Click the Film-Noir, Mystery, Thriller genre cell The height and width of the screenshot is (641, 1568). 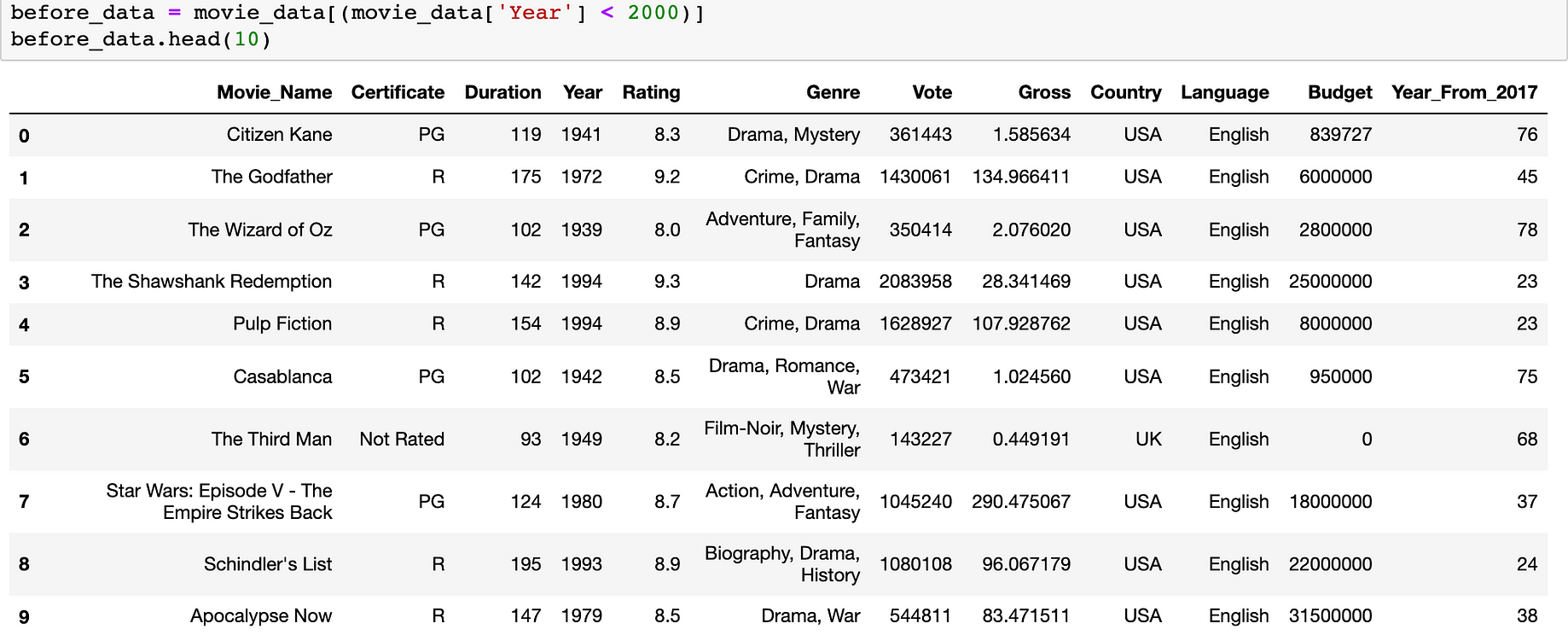pyautogui.click(x=782, y=439)
